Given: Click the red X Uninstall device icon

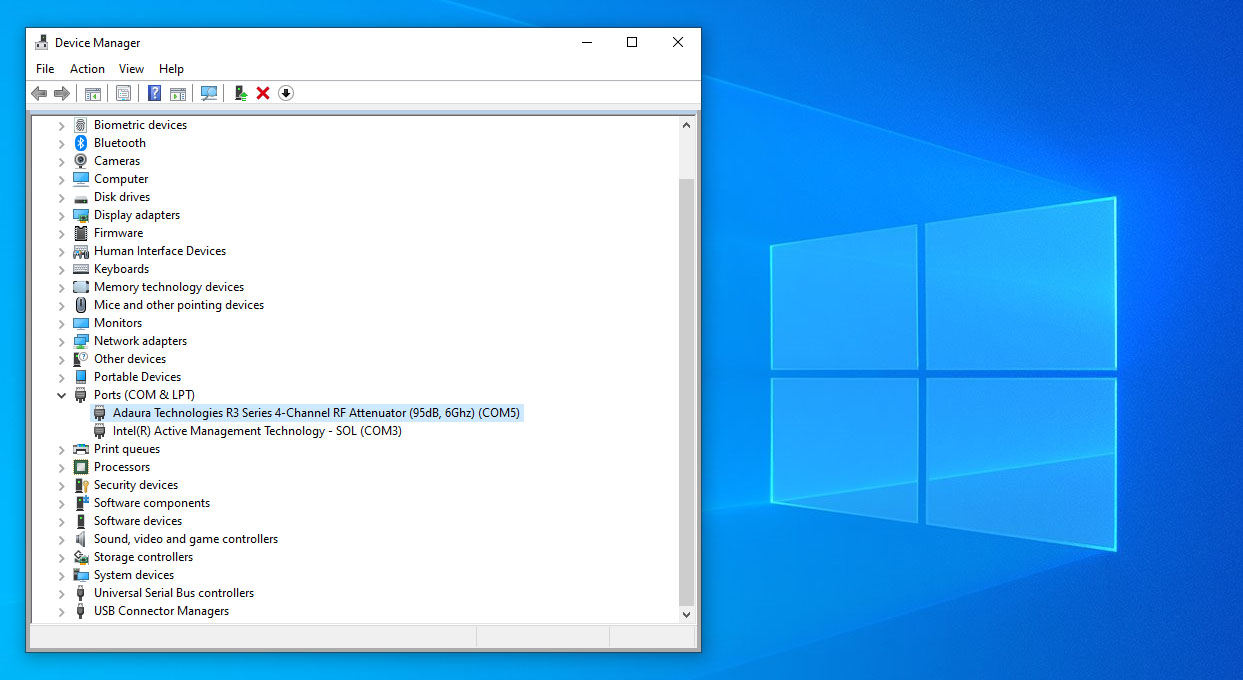Looking at the screenshot, I should (x=263, y=93).
